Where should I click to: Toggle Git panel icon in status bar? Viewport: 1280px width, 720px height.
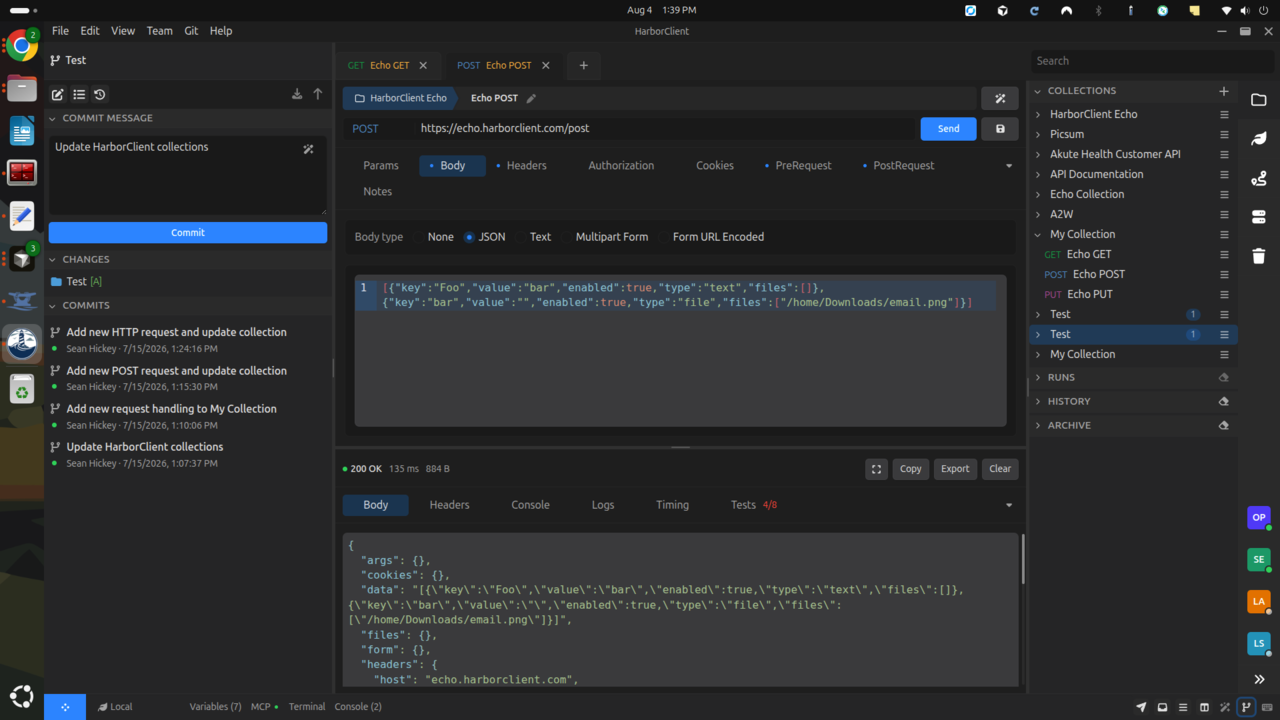pyautogui.click(x=1246, y=707)
